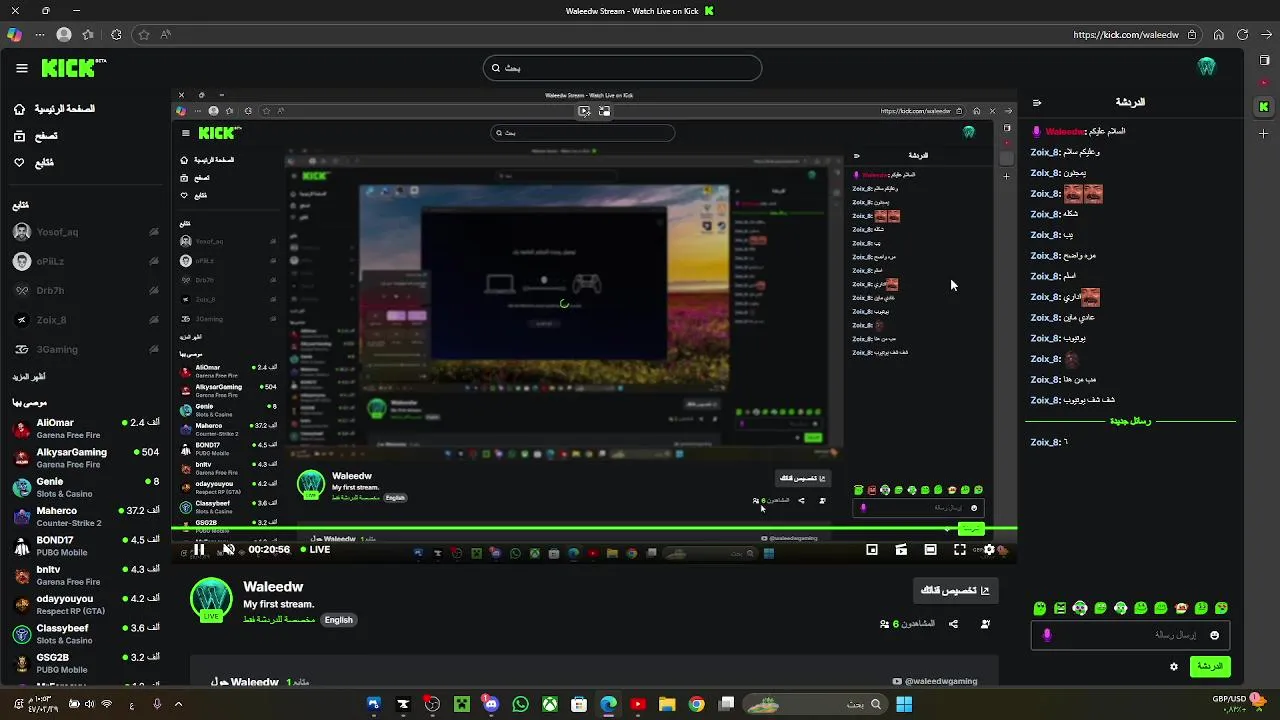Open Discord from the taskbar
The width and height of the screenshot is (1280, 720).
[491, 704]
